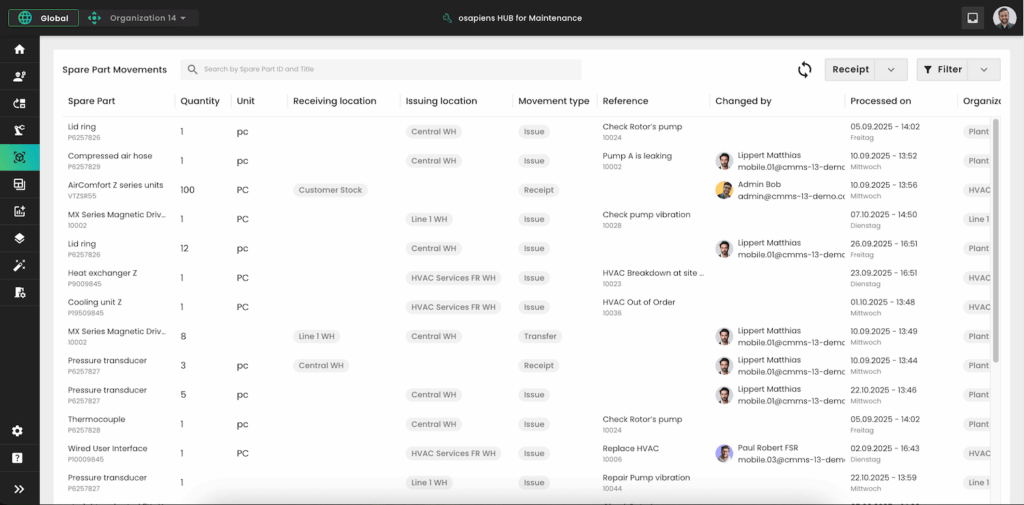Image resolution: width=1024 pixels, height=505 pixels.
Task: Click the Unit column header
Action: [246, 101]
